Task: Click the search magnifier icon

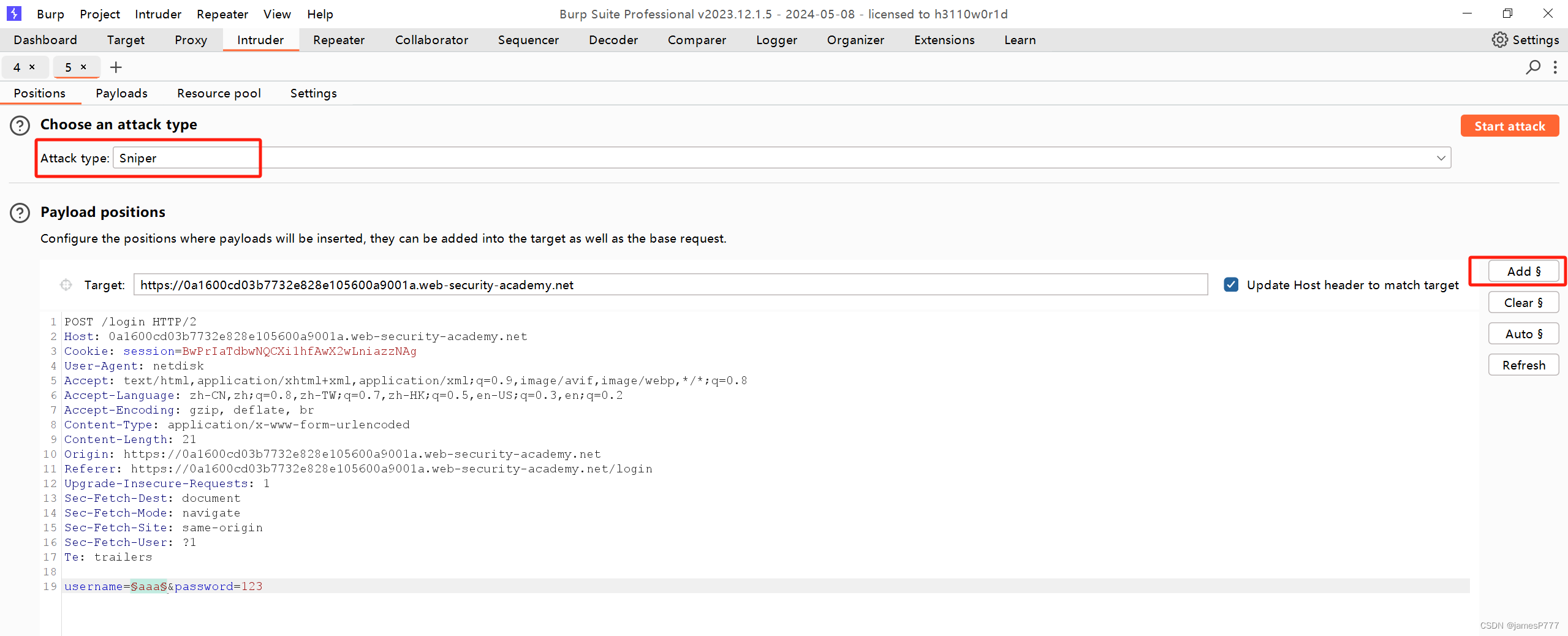Action: point(1532,67)
